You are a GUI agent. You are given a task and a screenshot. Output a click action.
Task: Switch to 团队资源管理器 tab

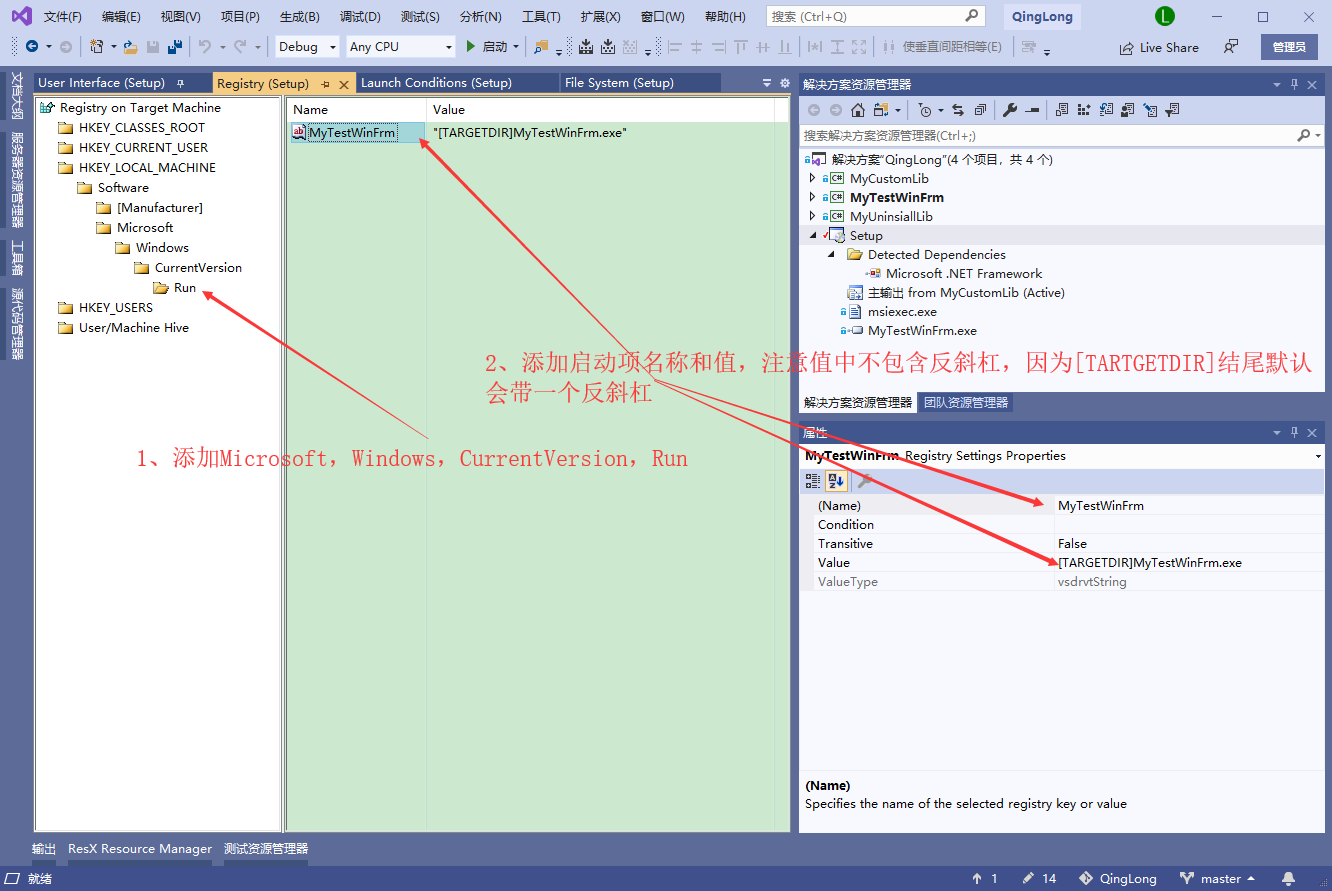[x=964, y=402]
